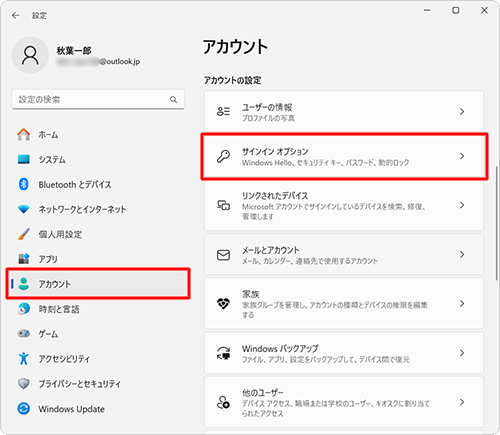Select Windows Update in the sidebar
Viewport: 500px width, 435px height.
tap(98, 409)
